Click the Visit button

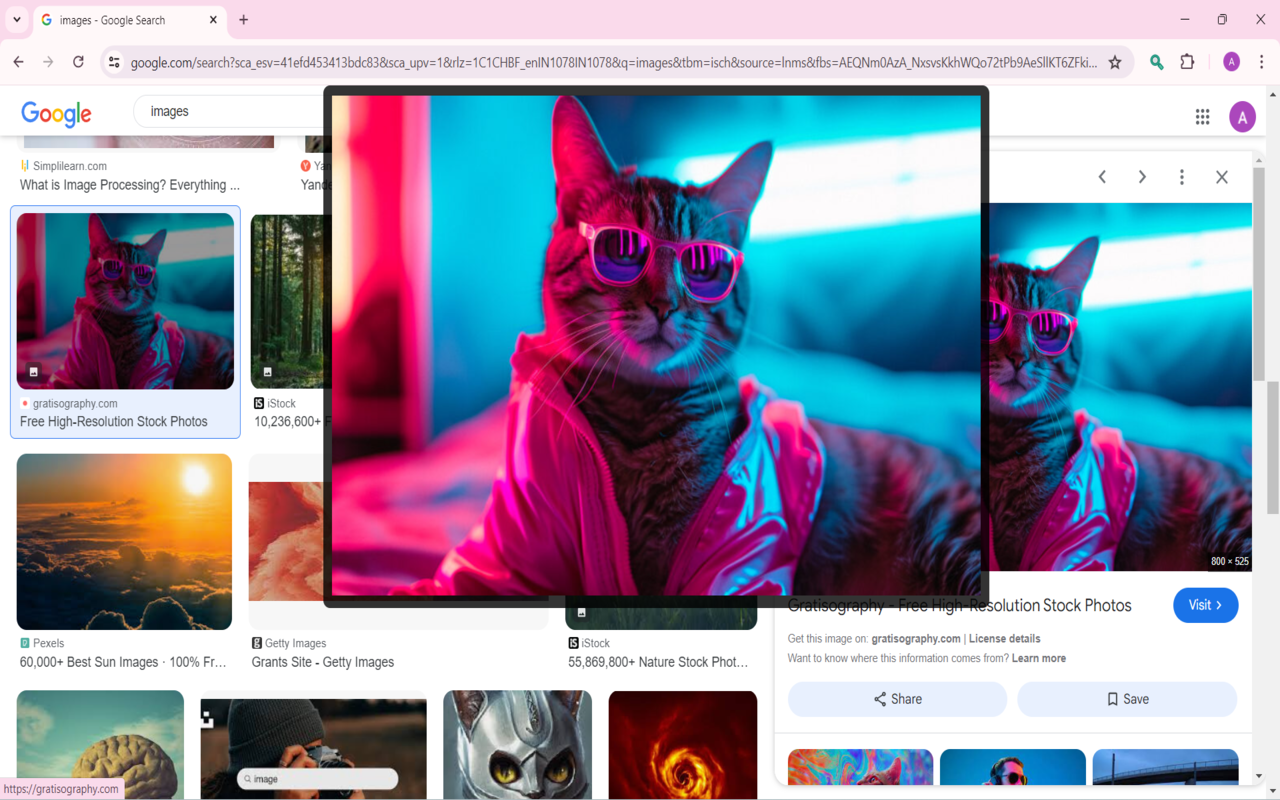tap(1205, 605)
